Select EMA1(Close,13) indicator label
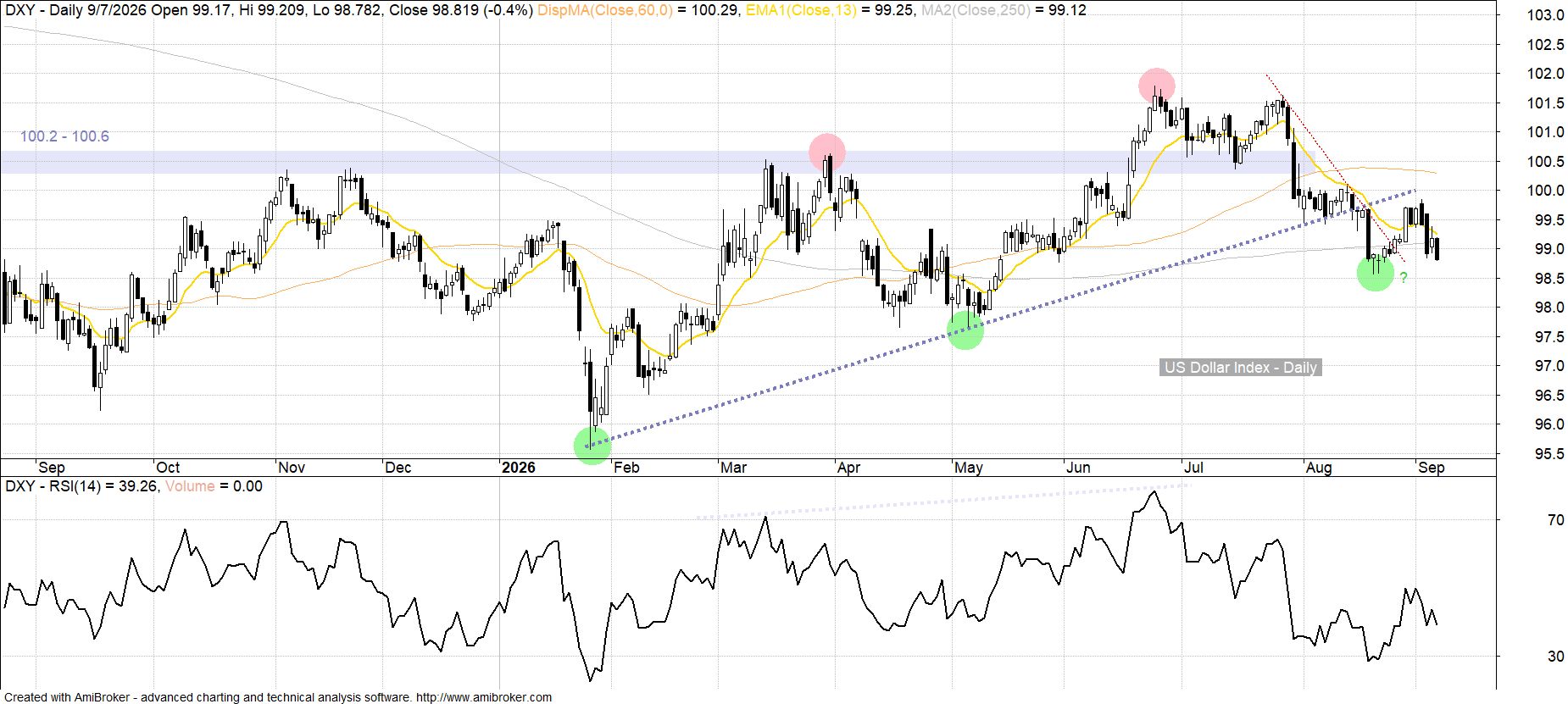1568x704 pixels. [801, 10]
